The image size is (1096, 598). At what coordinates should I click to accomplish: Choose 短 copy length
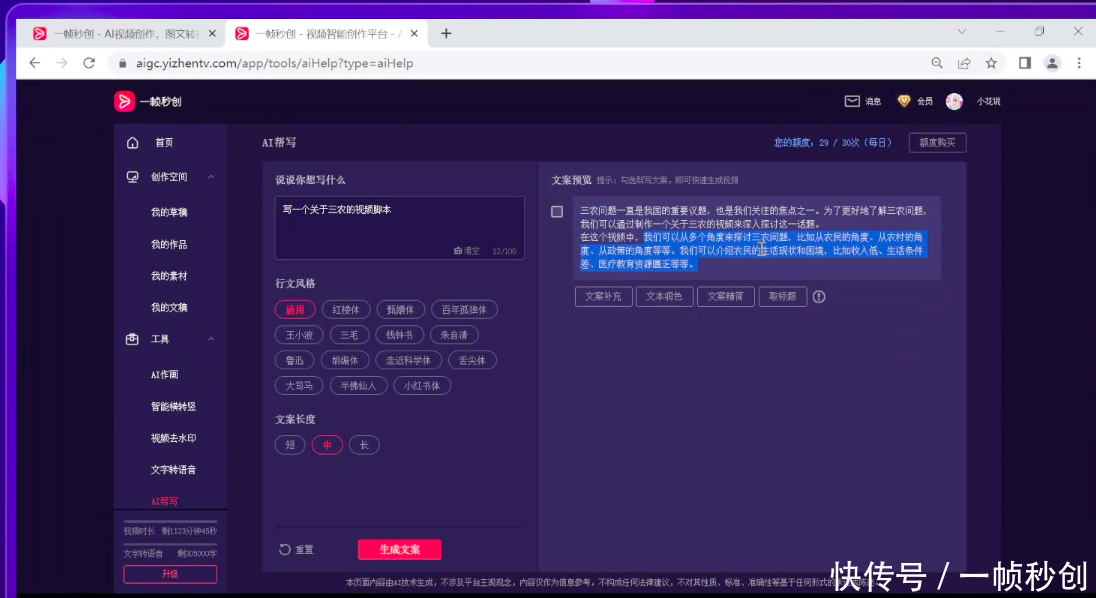pyautogui.click(x=290, y=445)
